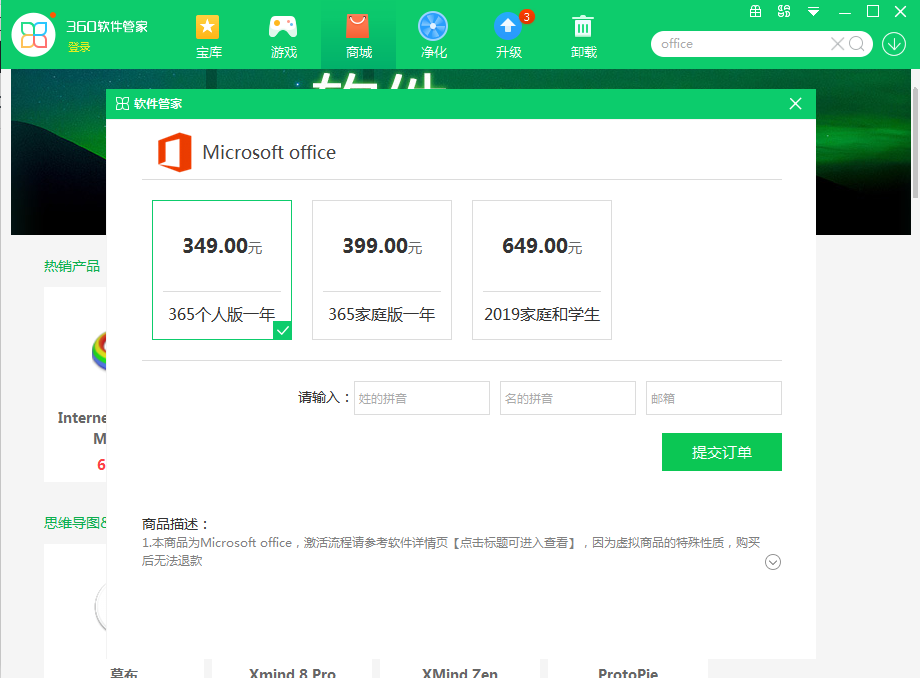Screen dimensions: 920x678
Task: Click the 'Microsoft office' product title
Action: (x=269, y=152)
